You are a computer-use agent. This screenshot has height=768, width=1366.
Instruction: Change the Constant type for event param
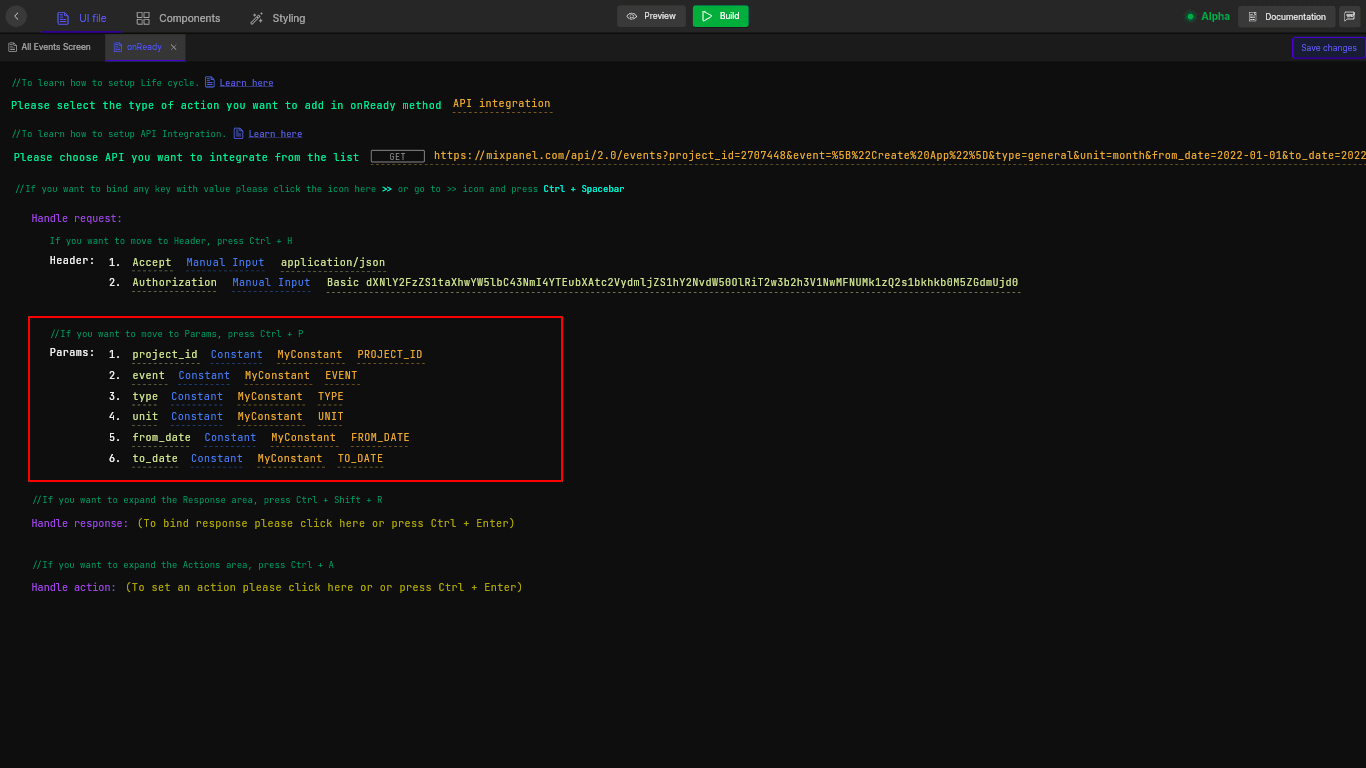tap(203, 375)
